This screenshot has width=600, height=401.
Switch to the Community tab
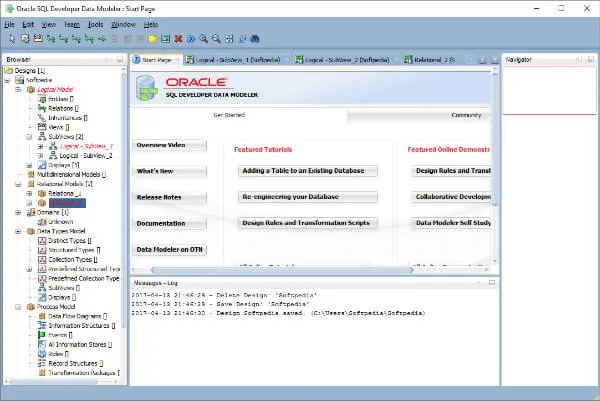(466, 115)
